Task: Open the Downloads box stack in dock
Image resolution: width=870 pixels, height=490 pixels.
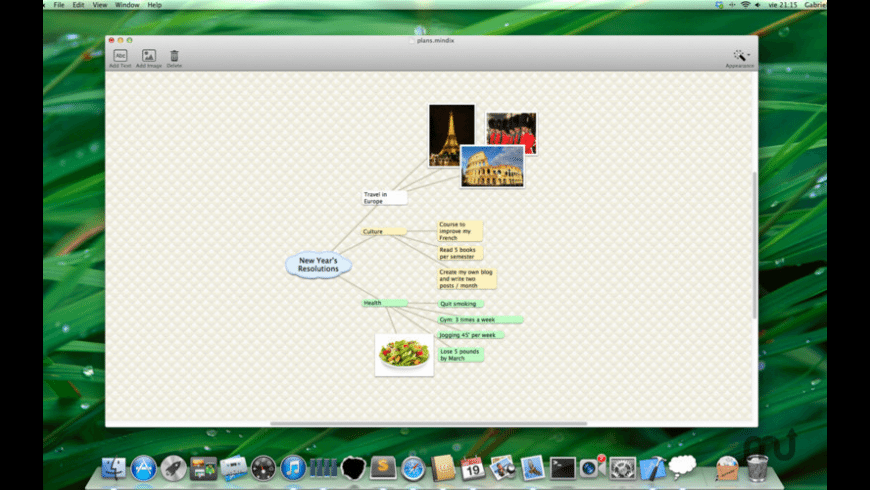Action: [x=727, y=468]
